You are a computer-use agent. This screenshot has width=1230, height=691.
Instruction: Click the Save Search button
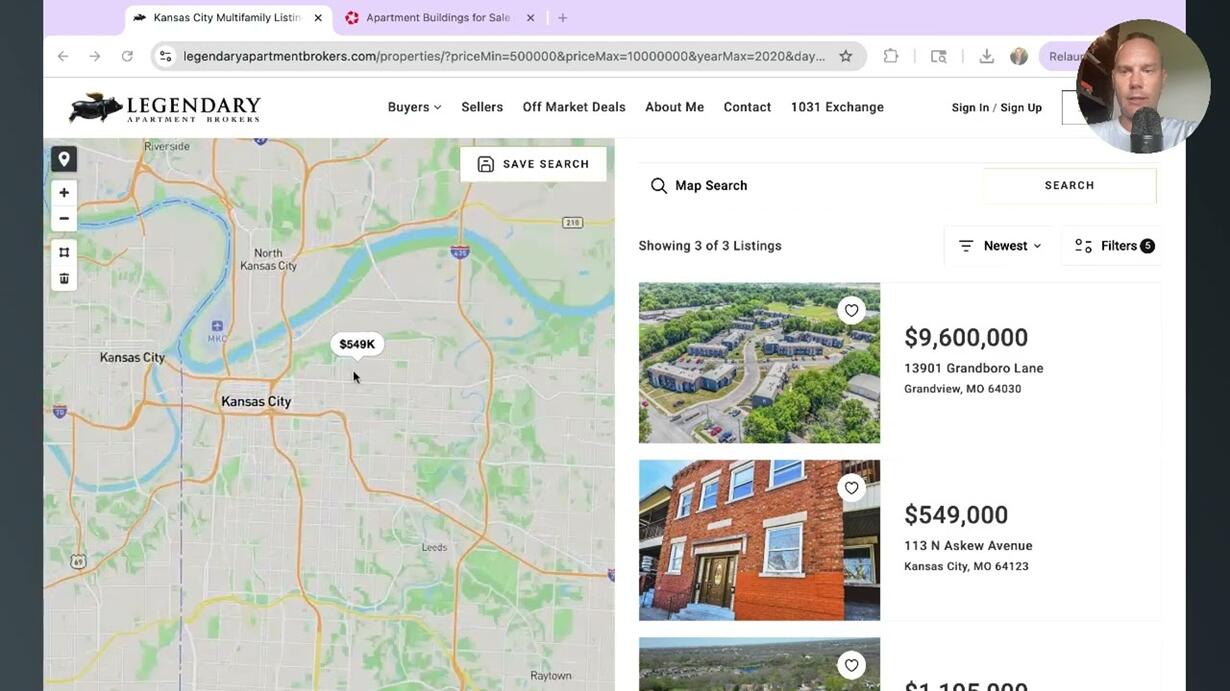pyautogui.click(x=533, y=164)
